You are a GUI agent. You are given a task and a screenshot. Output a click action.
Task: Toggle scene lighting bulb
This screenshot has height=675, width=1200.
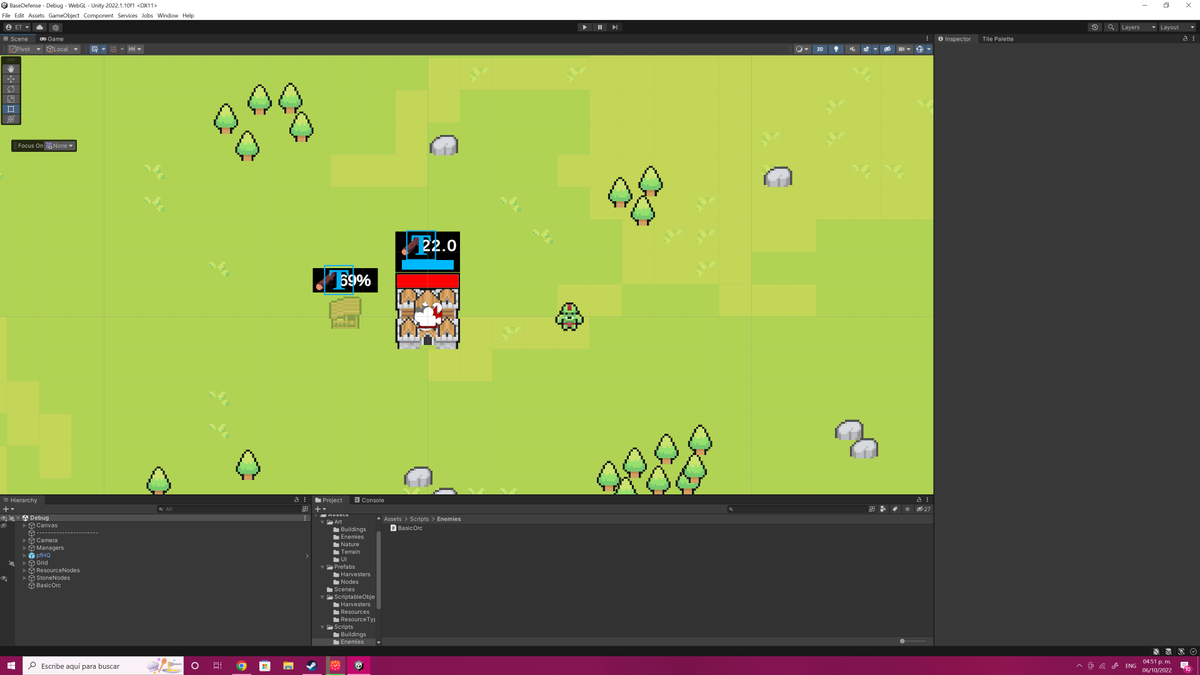(x=836, y=49)
